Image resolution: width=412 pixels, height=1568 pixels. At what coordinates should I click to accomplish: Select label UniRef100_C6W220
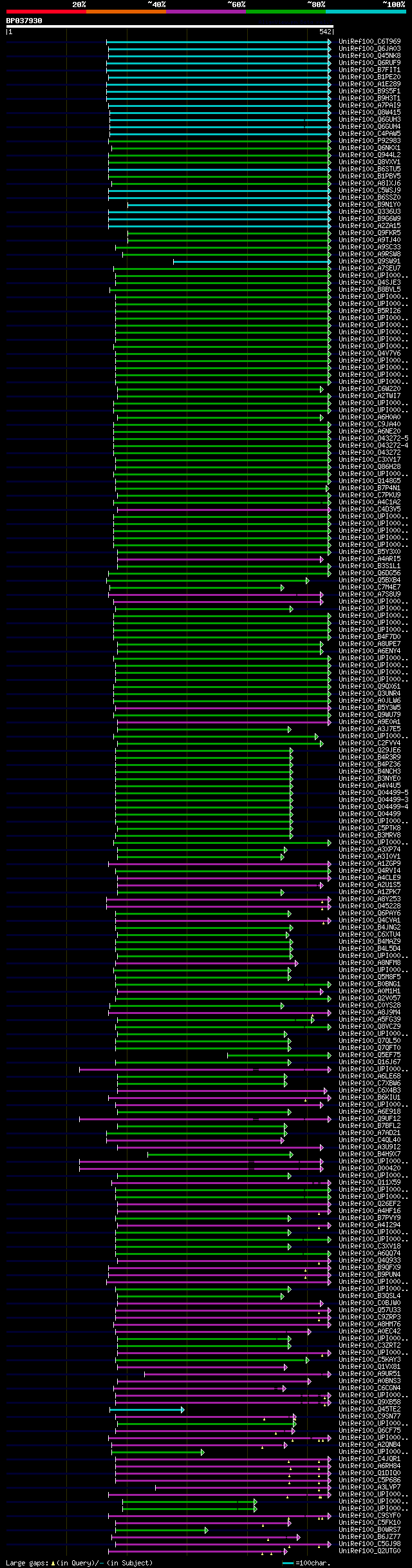pos(370,389)
